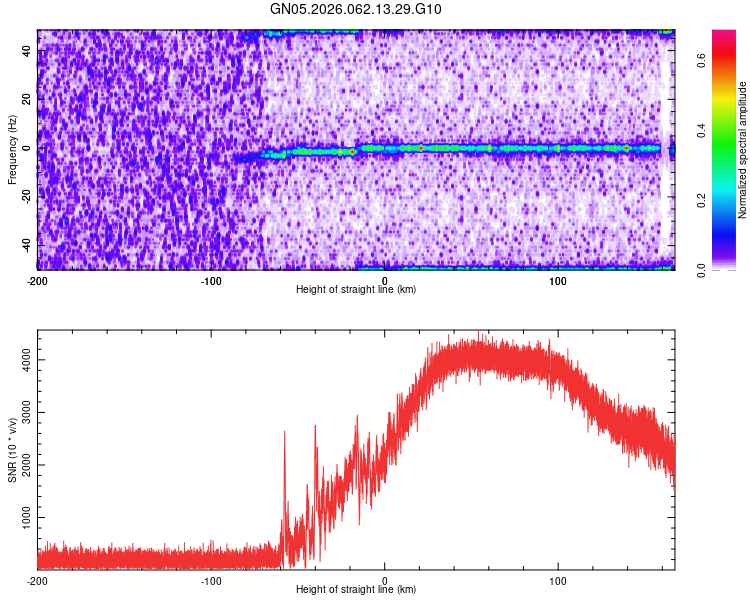Click the Normalized spectral amplitude colorbar label
Viewport: 750px width, 600px height.
pyautogui.click(x=743, y=149)
